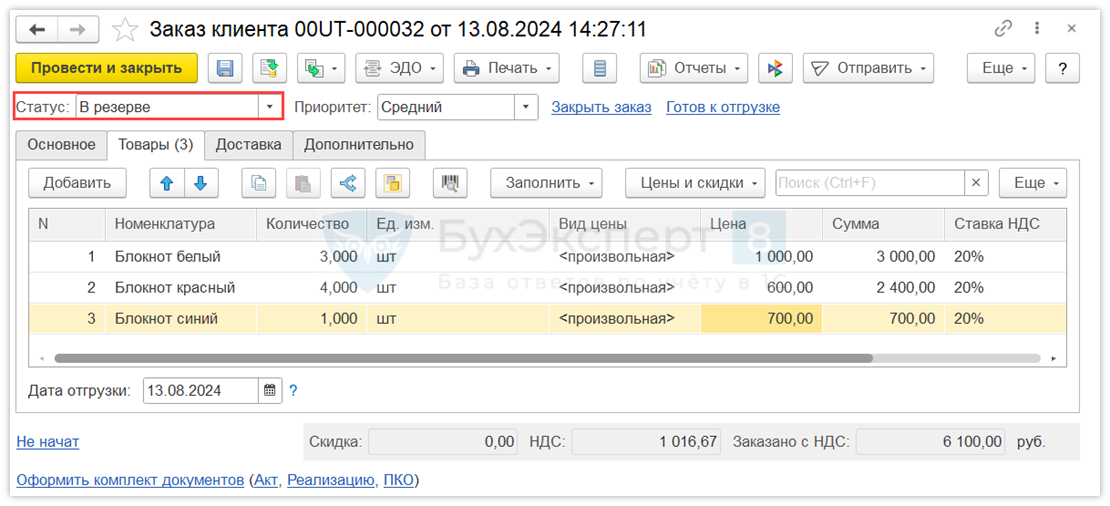Viewport: 1110px width, 506px height.
Task: Click the Готов к отгрузке link
Action: (x=723, y=108)
